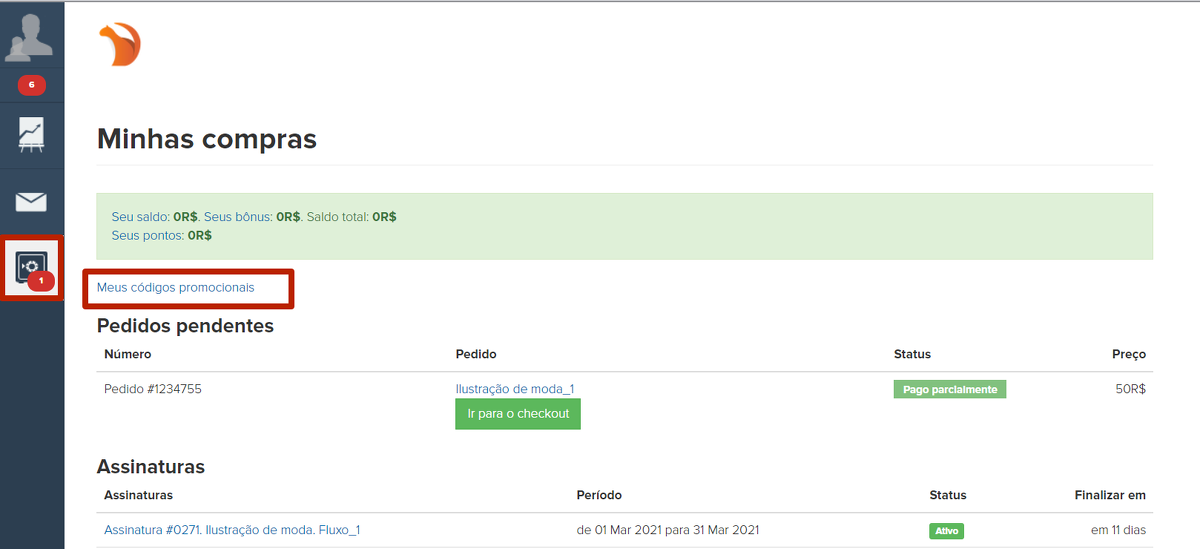Viewport: 1200px width, 549px height.
Task: Open Assinatura #0271 subscription link
Action: tap(231, 530)
